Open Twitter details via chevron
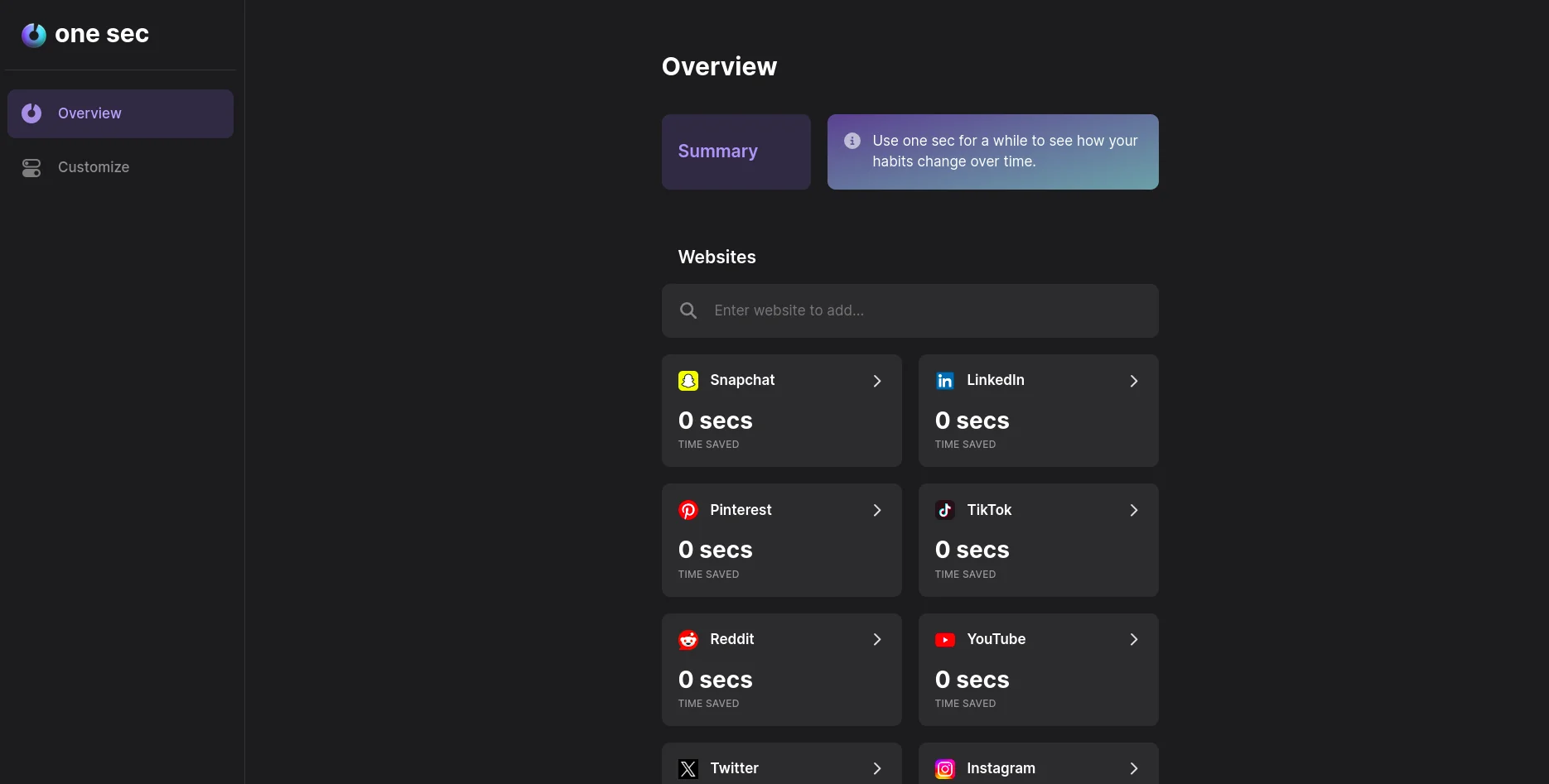Screen dimensions: 1549x784 coord(877,769)
